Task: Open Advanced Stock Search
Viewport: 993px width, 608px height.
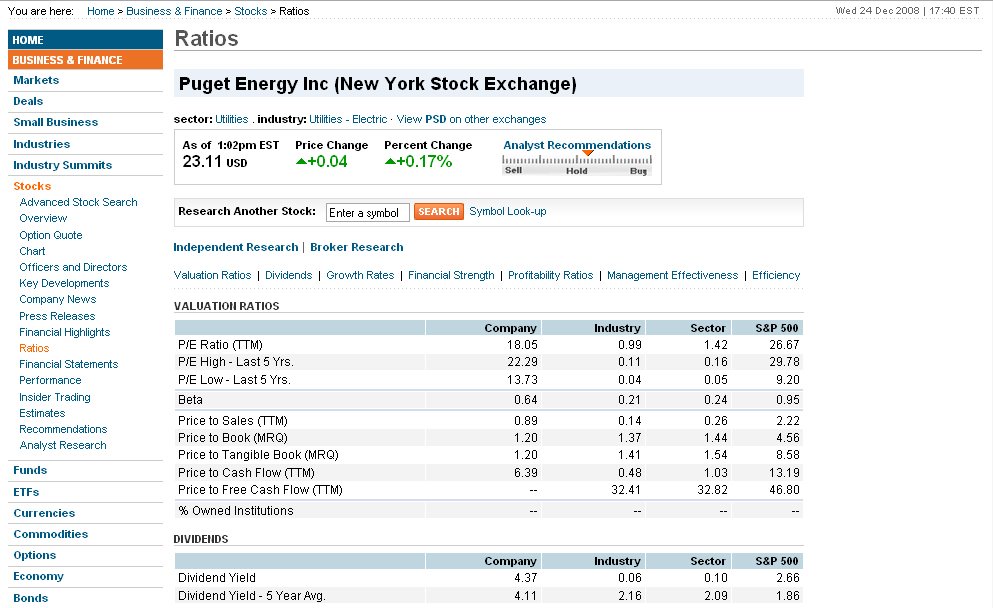Action: [79, 202]
